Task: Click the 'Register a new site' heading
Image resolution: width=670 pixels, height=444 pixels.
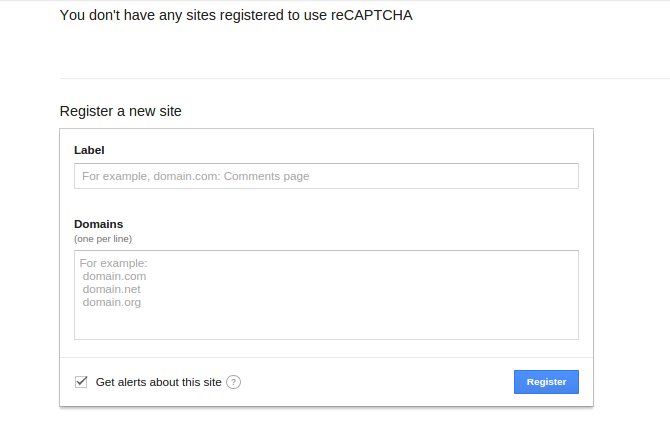Action: [x=120, y=111]
